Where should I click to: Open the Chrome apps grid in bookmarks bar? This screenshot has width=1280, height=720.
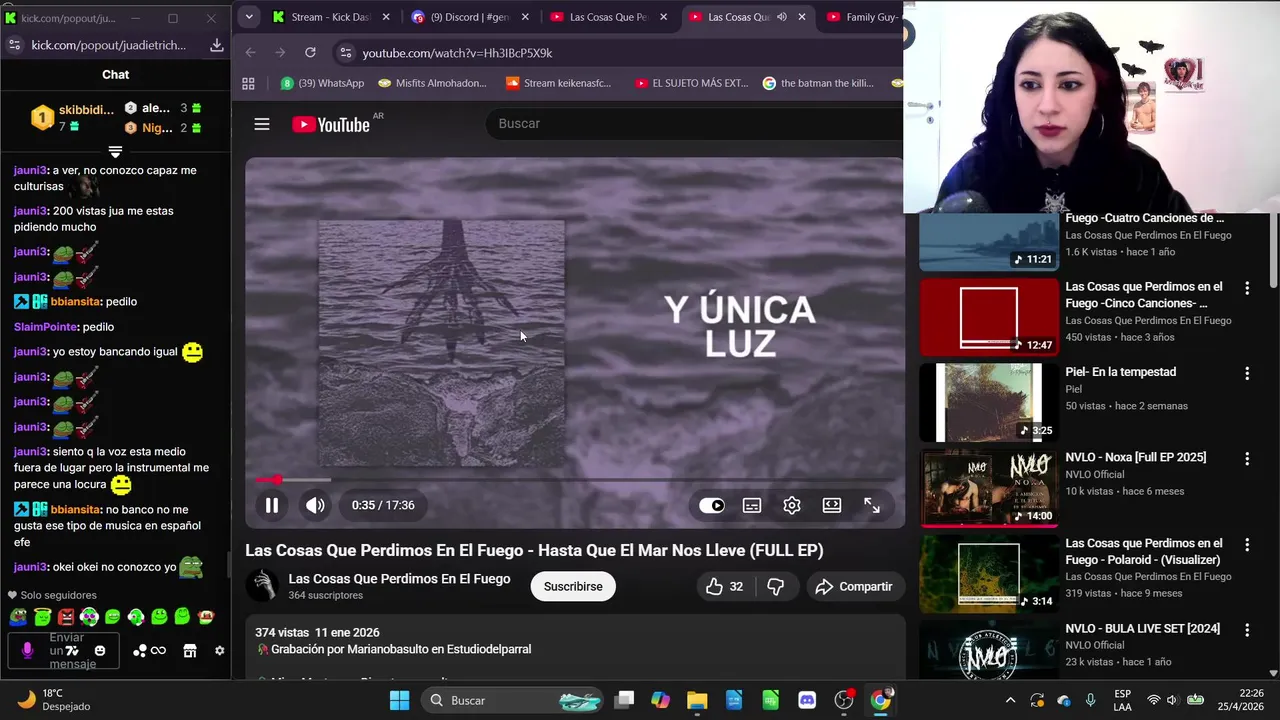click(248, 83)
